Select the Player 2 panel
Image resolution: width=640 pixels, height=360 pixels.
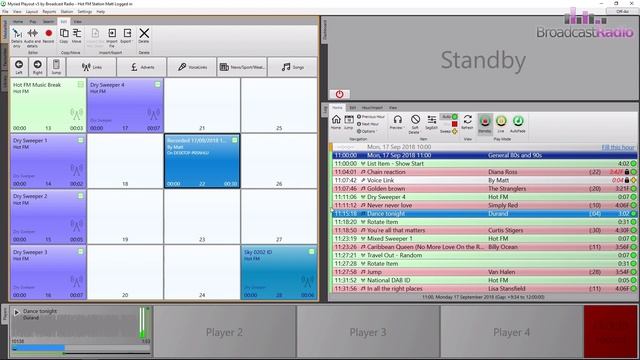click(x=224, y=332)
